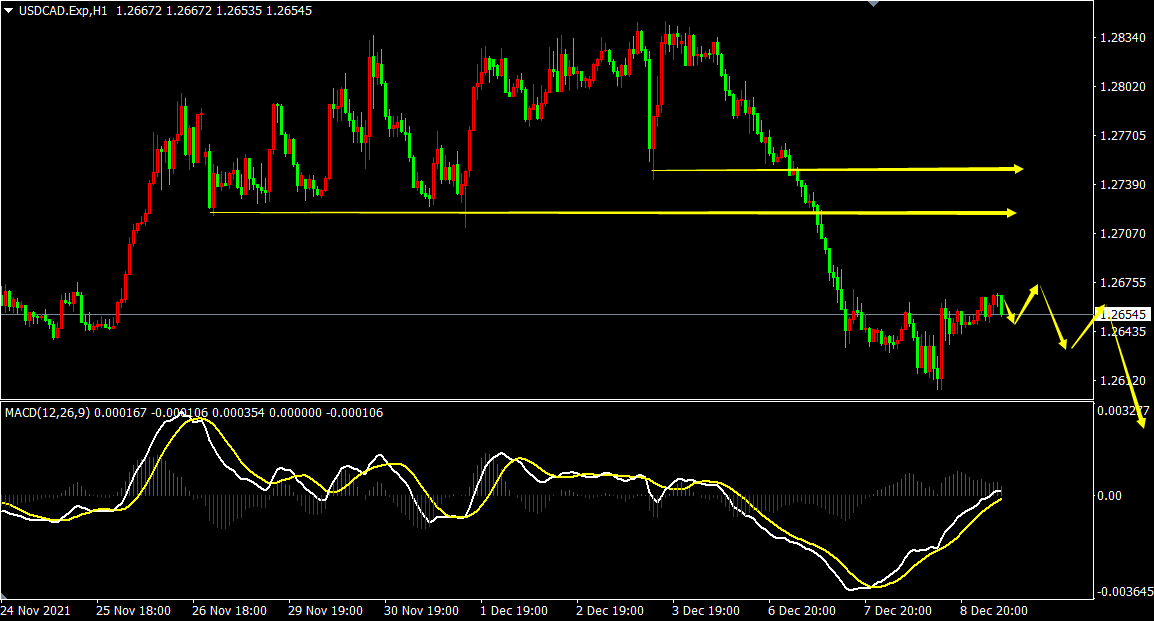
Task: Click the 1.28340 price scale label
Action: (x=1120, y=38)
